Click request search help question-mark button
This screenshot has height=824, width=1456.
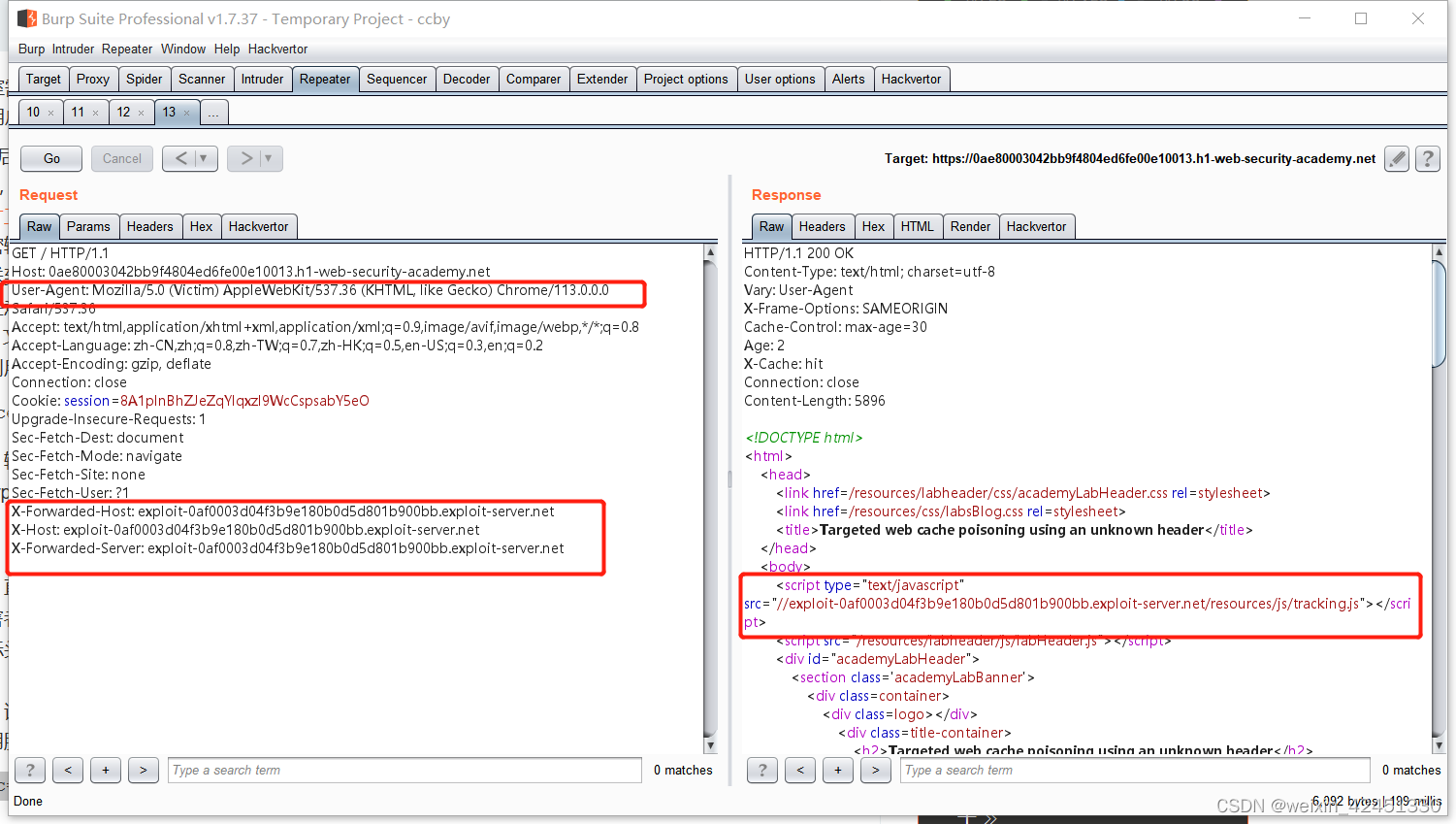(30, 770)
